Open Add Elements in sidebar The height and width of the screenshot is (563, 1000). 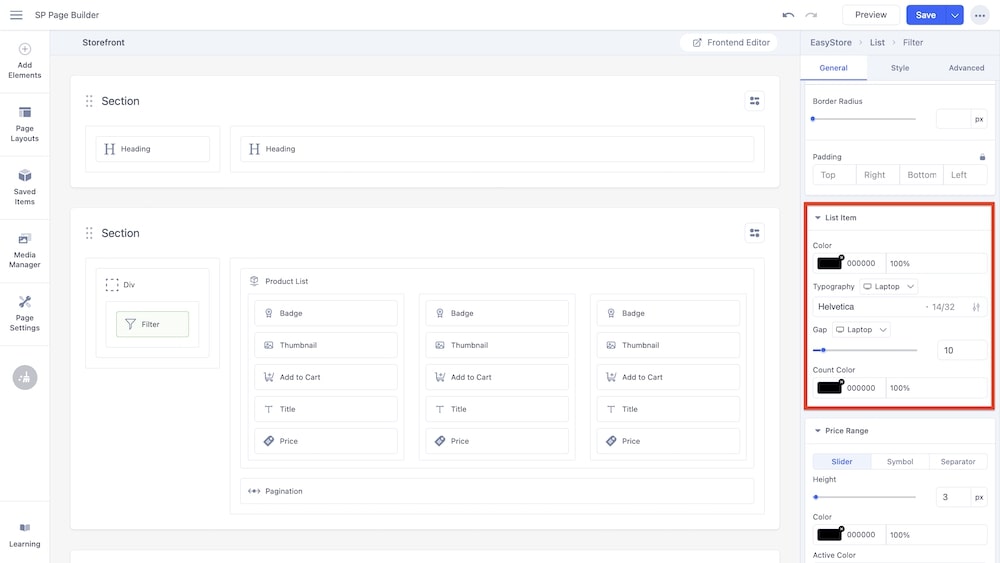[x=25, y=60]
